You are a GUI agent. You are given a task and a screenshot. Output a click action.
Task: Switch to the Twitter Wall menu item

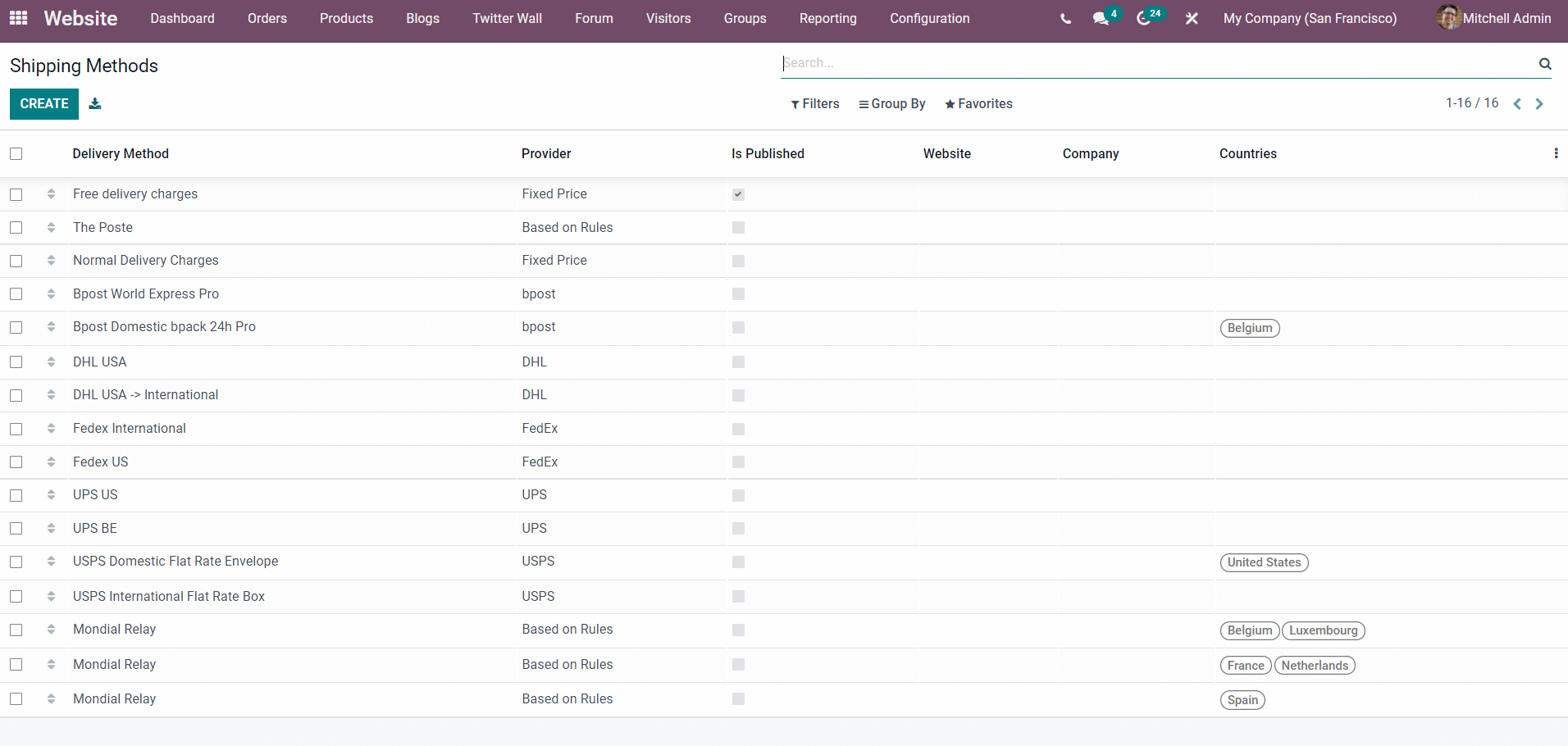click(x=507, y=18)
